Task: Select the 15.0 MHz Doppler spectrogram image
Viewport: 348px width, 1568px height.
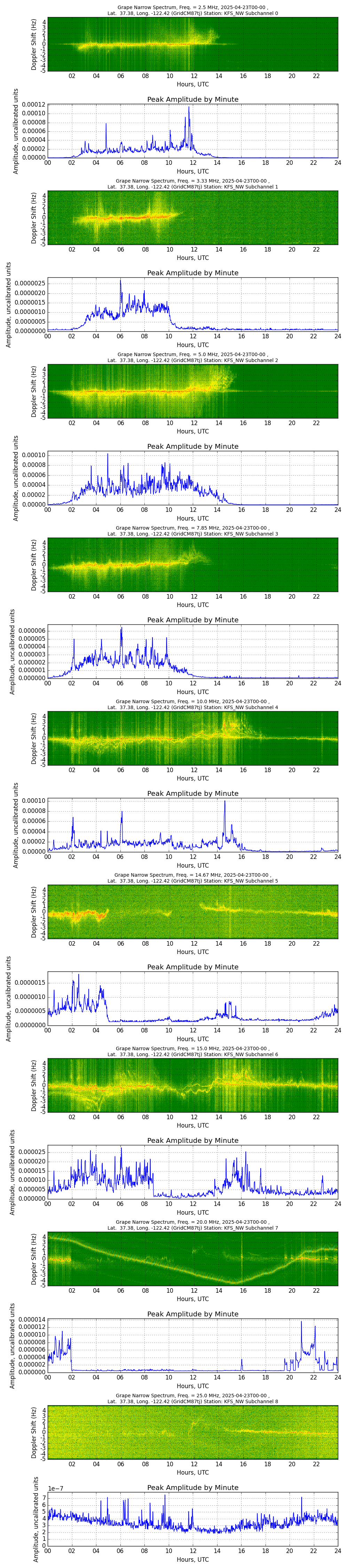Action: [192, 1085]
